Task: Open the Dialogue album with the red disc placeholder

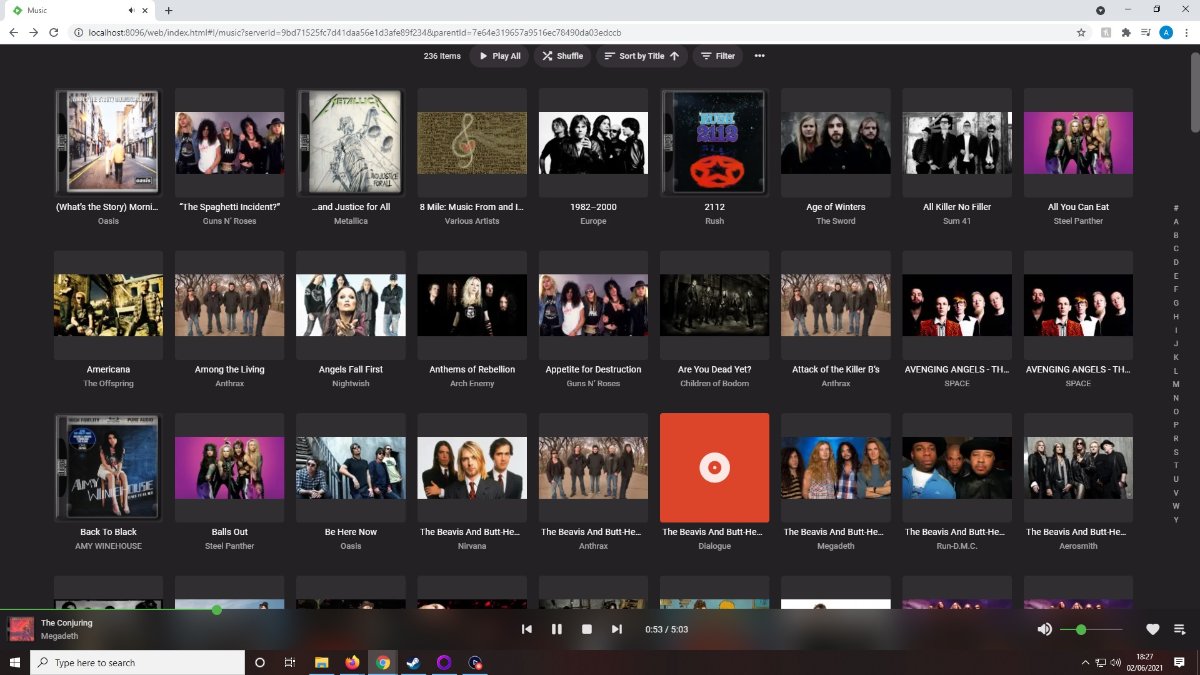Action: click(x=714, y=467)
